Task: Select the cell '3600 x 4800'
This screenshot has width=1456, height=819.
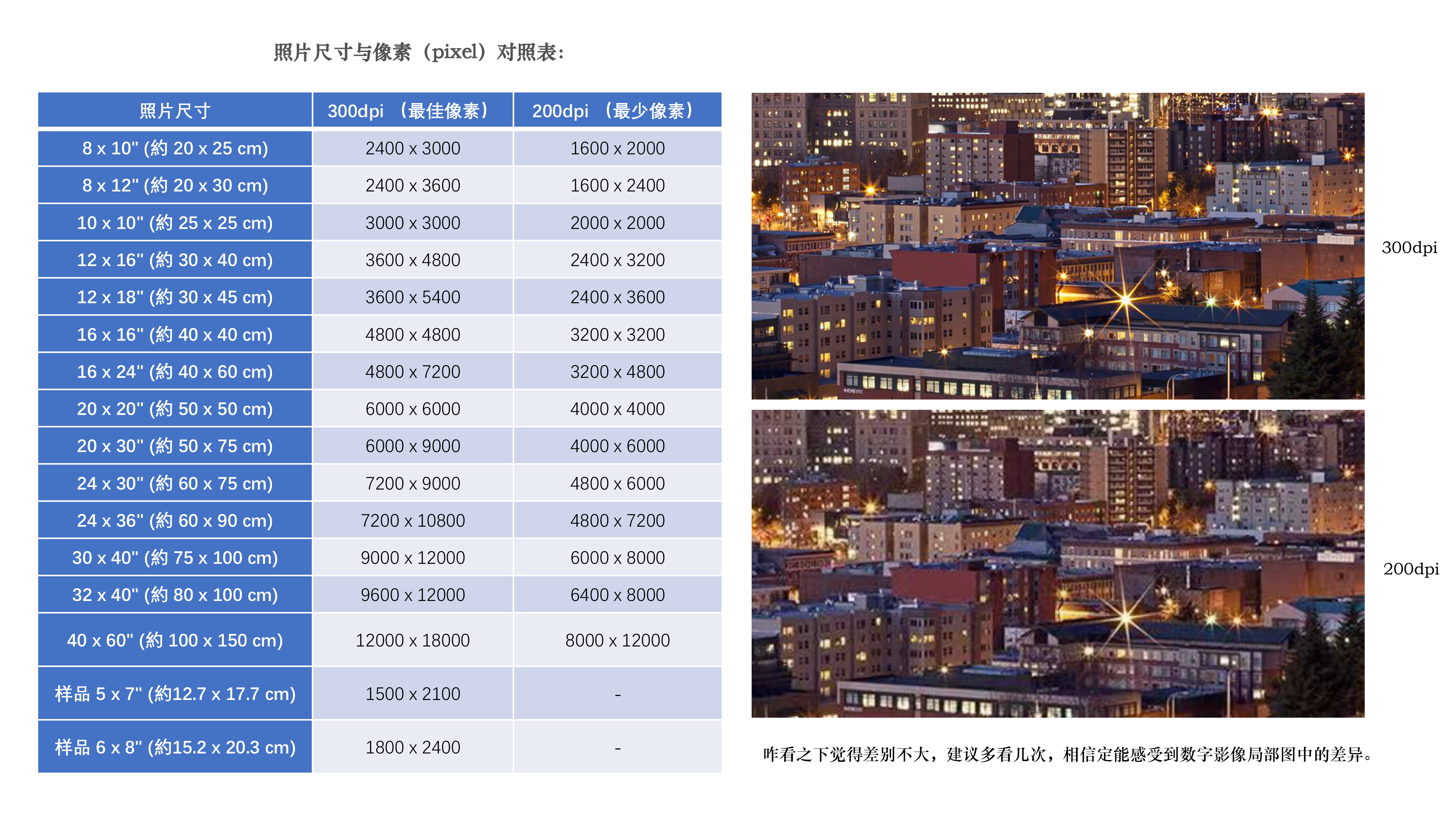Action: pos(413,260)
